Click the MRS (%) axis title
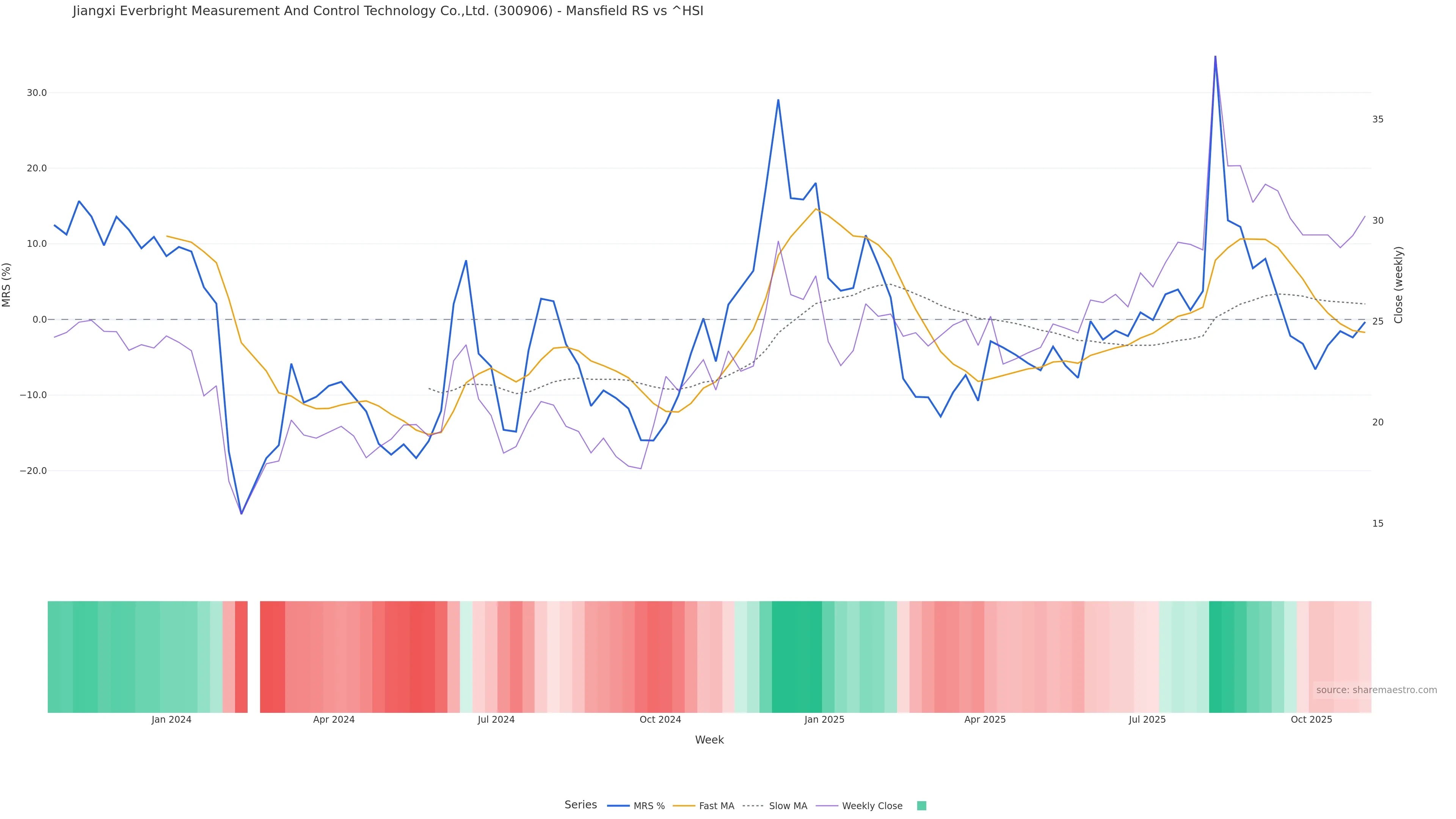Screen dimensions: 1456x819 pyautogui.click(x=7, y=285)
